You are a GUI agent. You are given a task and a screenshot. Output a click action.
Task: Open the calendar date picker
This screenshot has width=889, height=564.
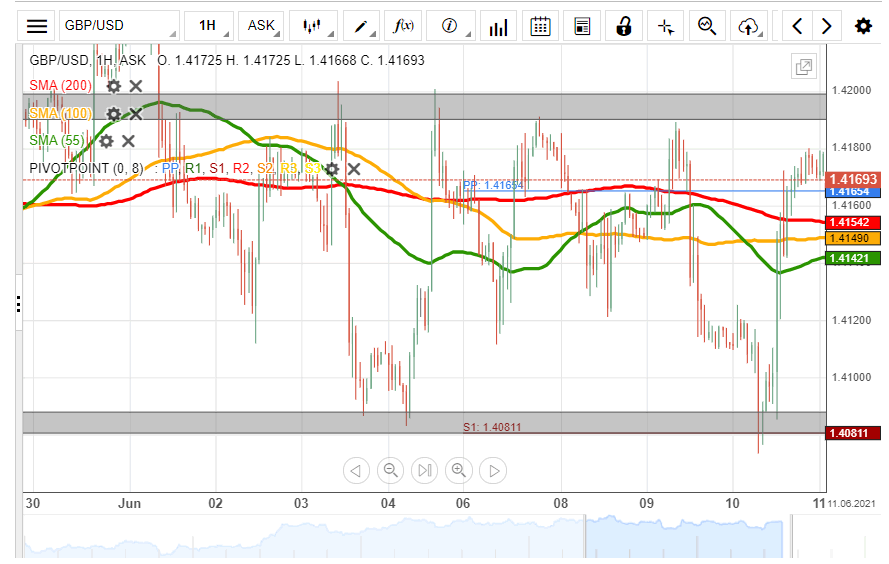click(541, 26)
